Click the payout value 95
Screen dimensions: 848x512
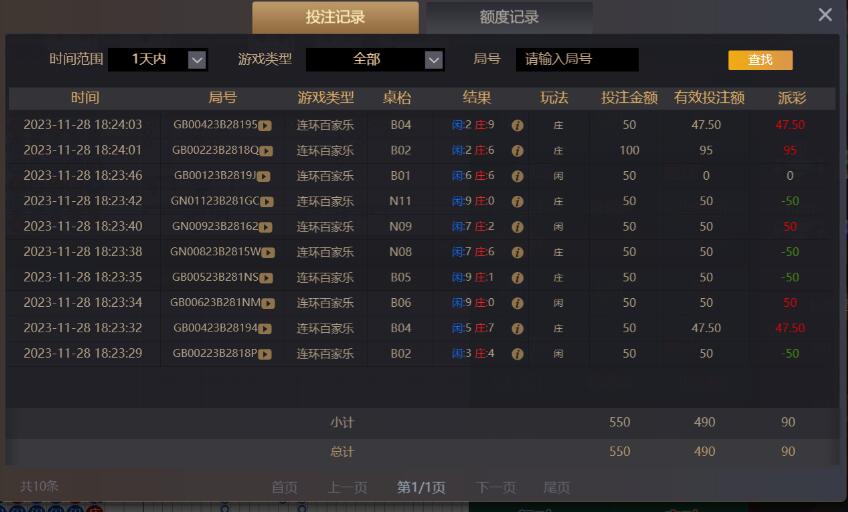click(790, 151)
